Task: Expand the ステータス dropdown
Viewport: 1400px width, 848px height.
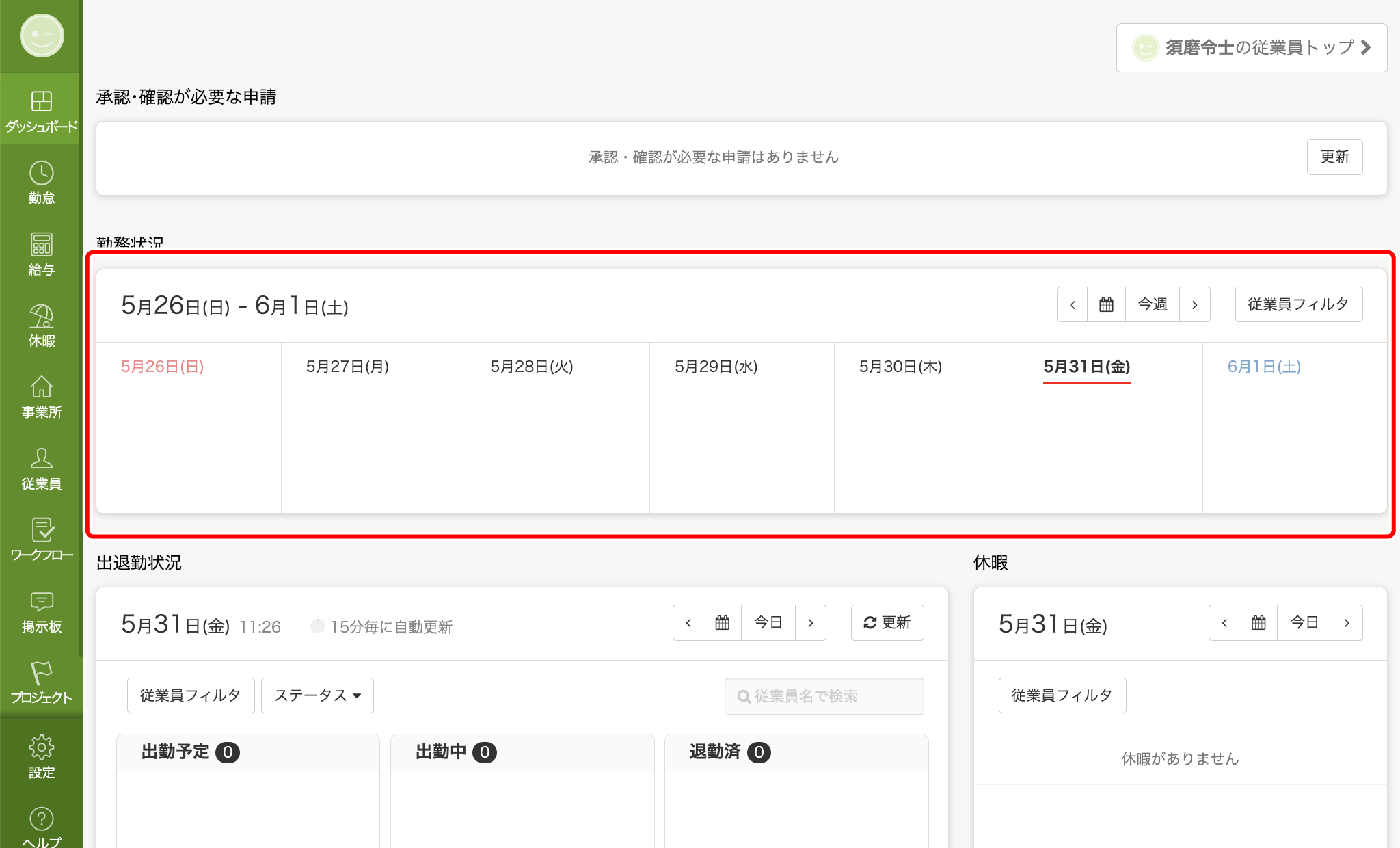Action: (317, 695)
